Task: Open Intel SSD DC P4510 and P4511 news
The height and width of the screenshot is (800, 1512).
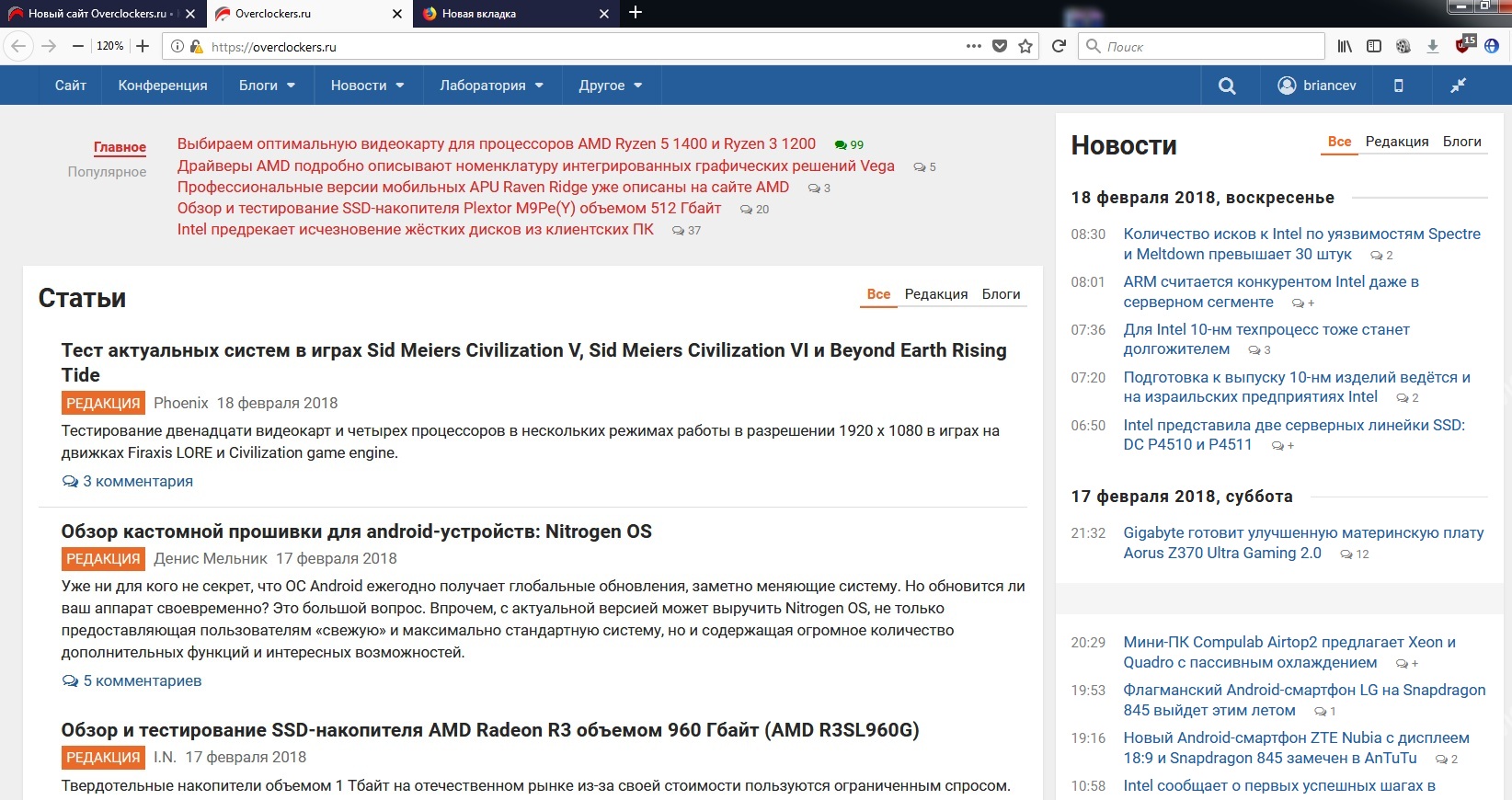Action: click(1294, 435)
